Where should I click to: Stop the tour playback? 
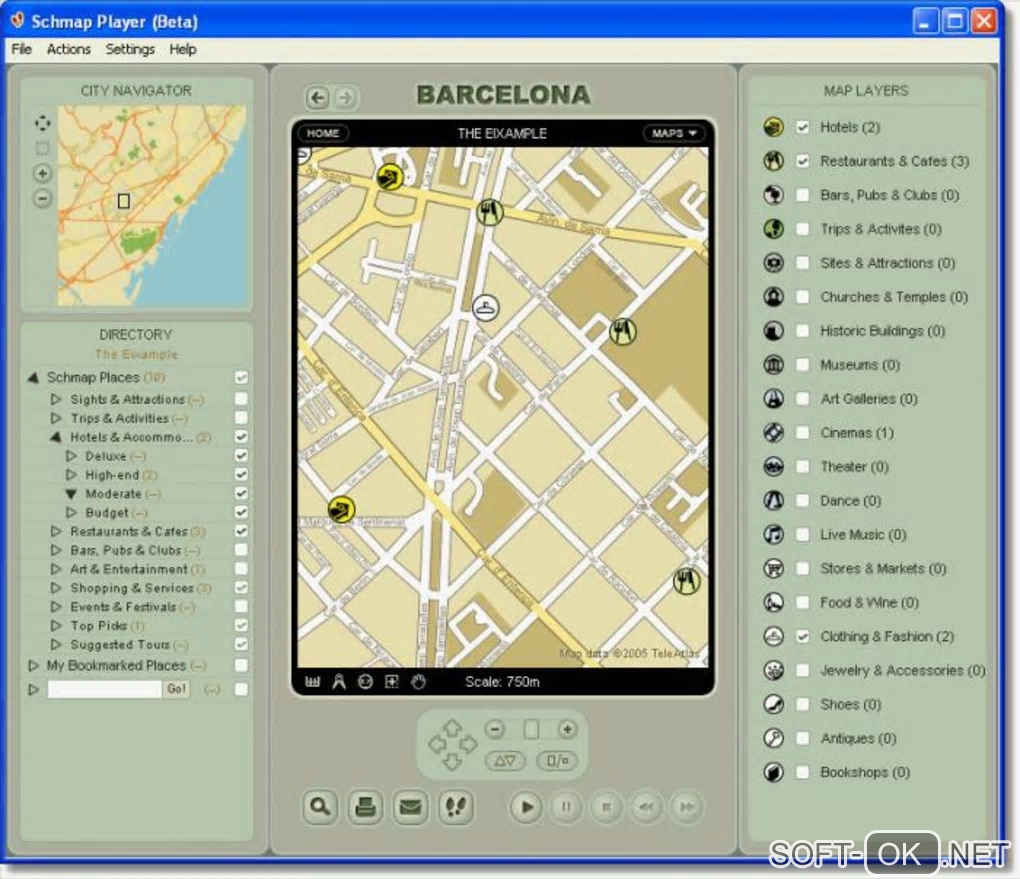click(x=606, y=807)
